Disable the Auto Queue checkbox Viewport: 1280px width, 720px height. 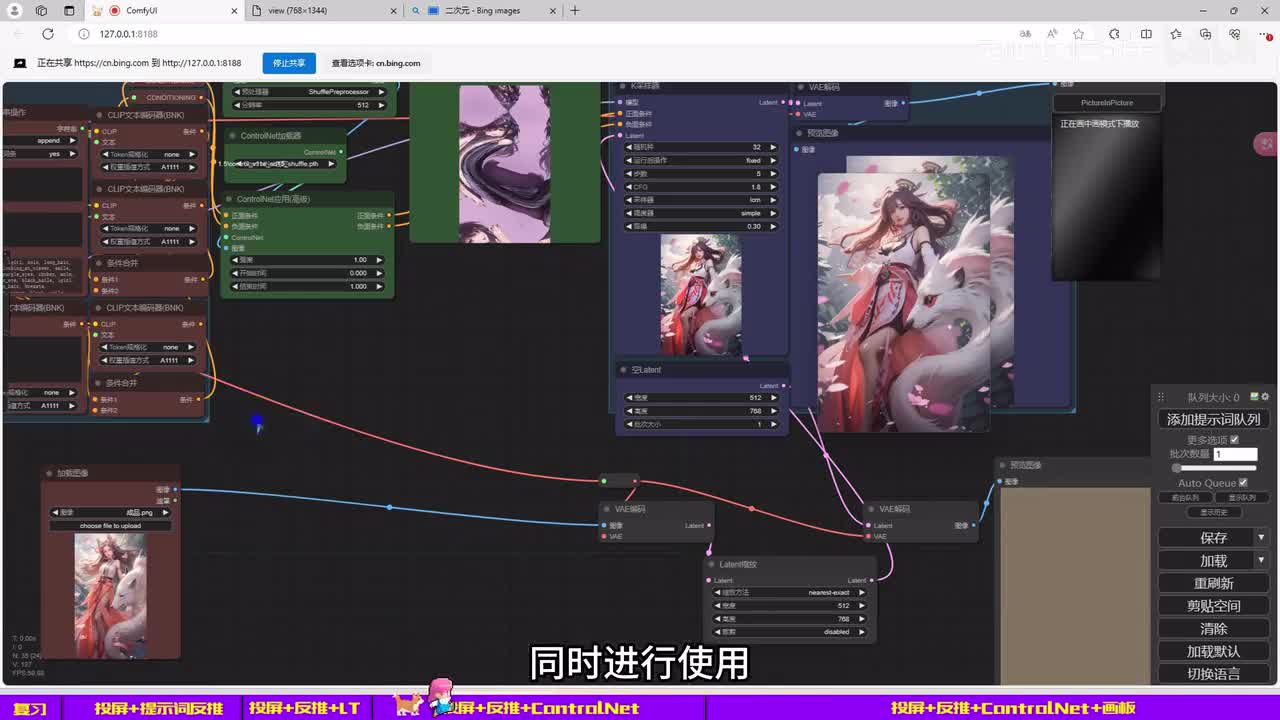click(1243, 483)
